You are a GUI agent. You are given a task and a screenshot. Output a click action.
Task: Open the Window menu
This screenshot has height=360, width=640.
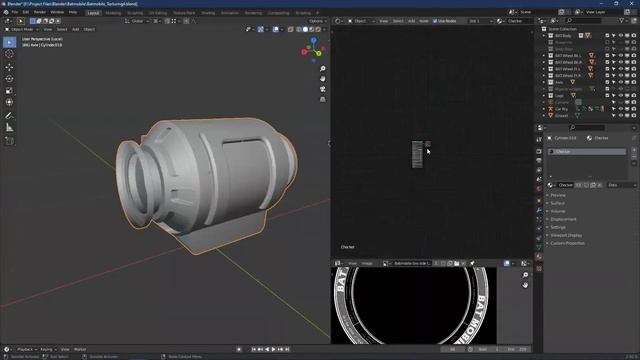coord(57,12)
